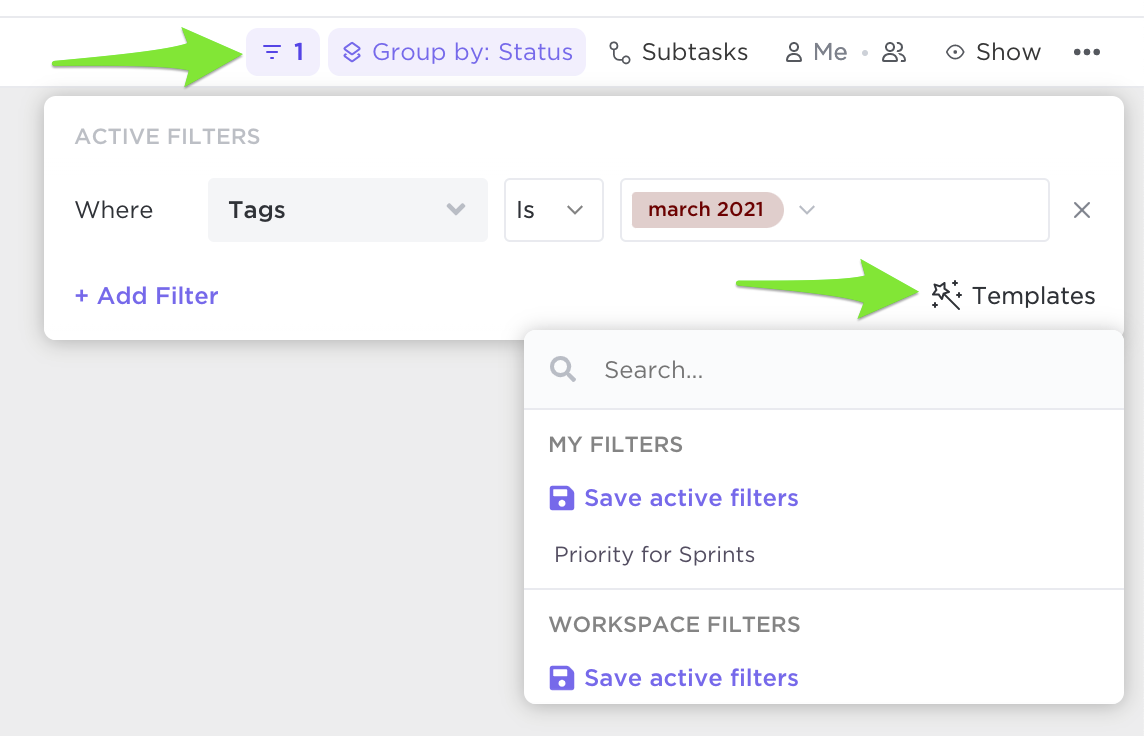Click empty space in the tag value box

930,210
